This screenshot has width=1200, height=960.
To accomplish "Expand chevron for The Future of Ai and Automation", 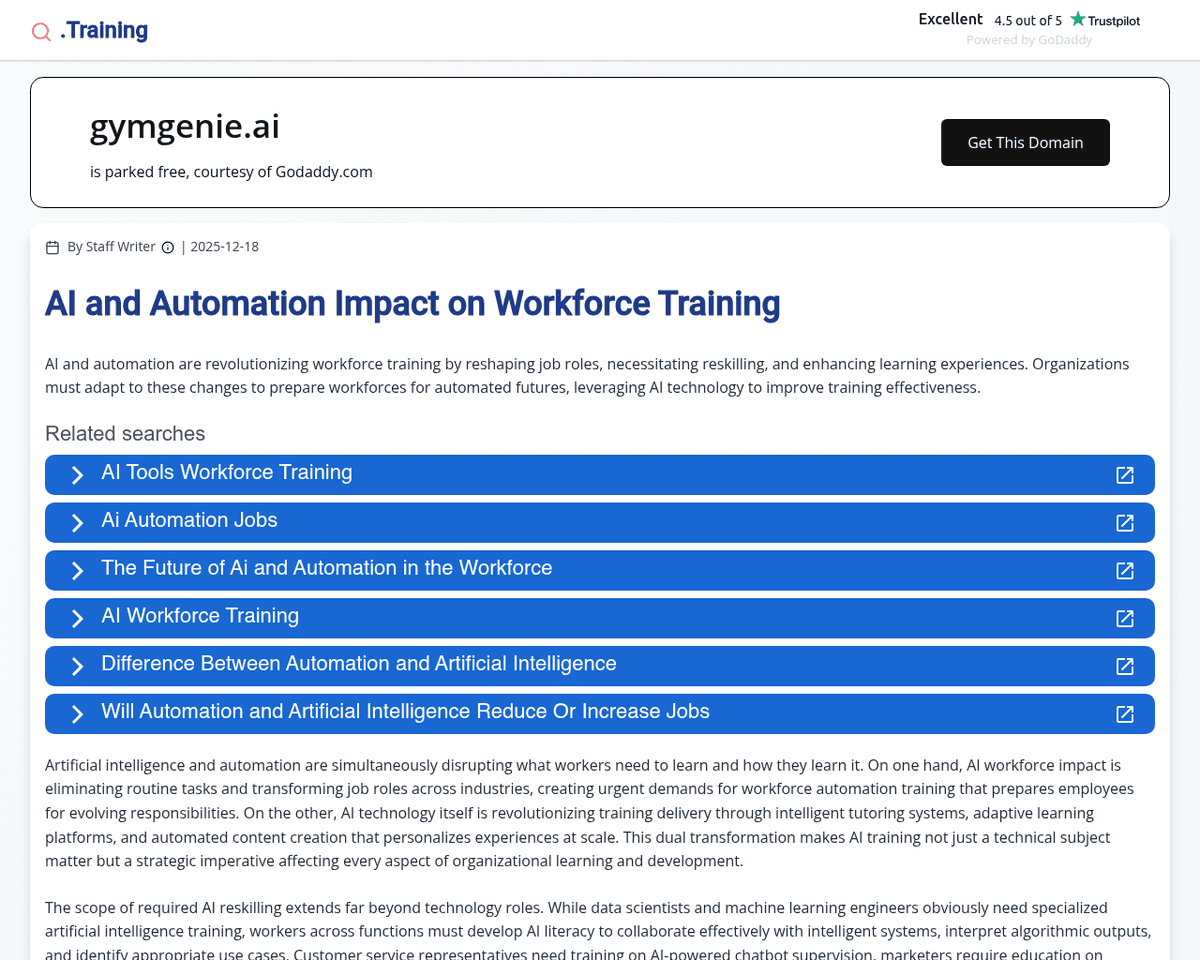I will 77,571.
